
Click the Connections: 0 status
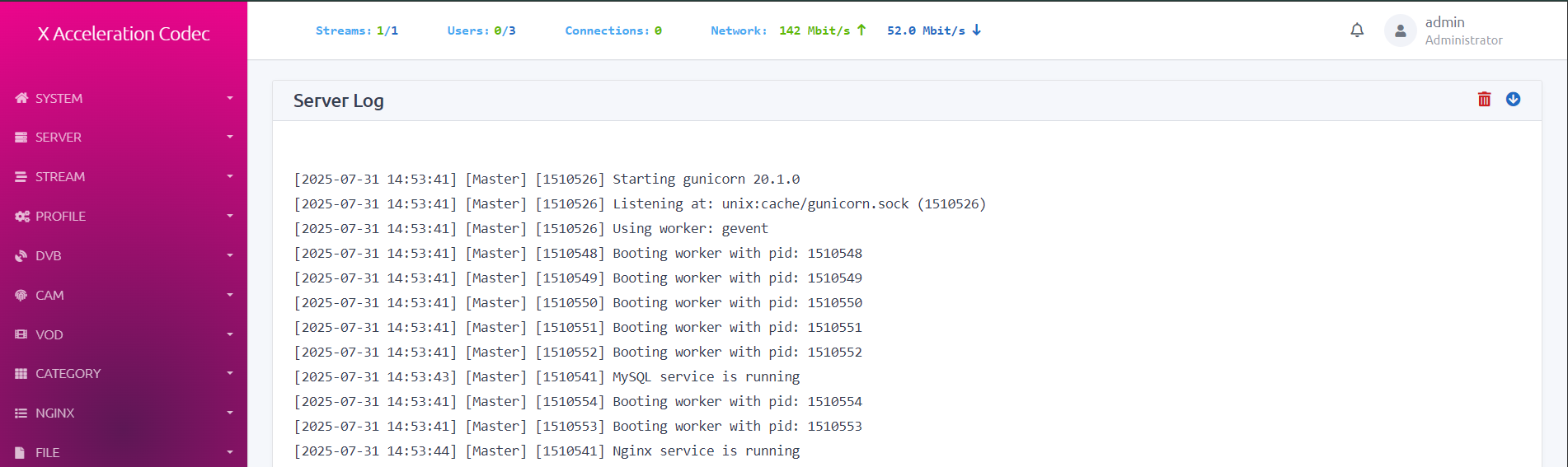pos(613,30)
